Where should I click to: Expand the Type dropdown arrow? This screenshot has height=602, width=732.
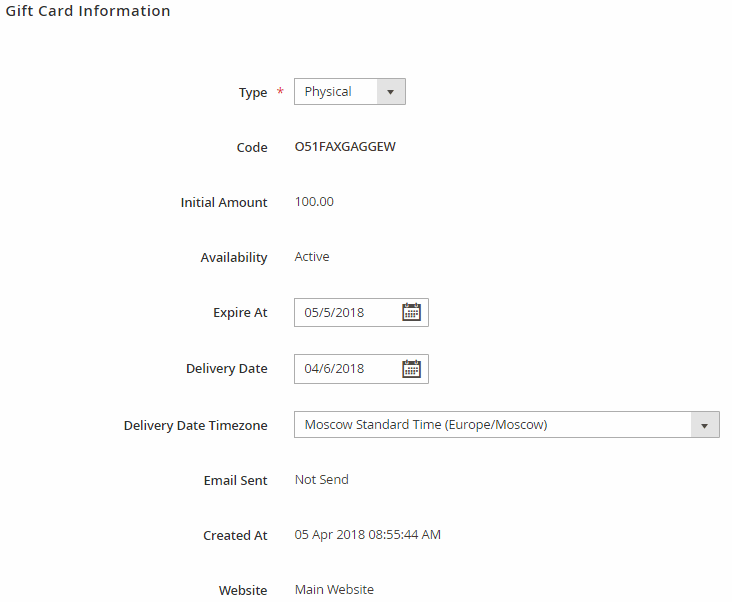(391, 92)
